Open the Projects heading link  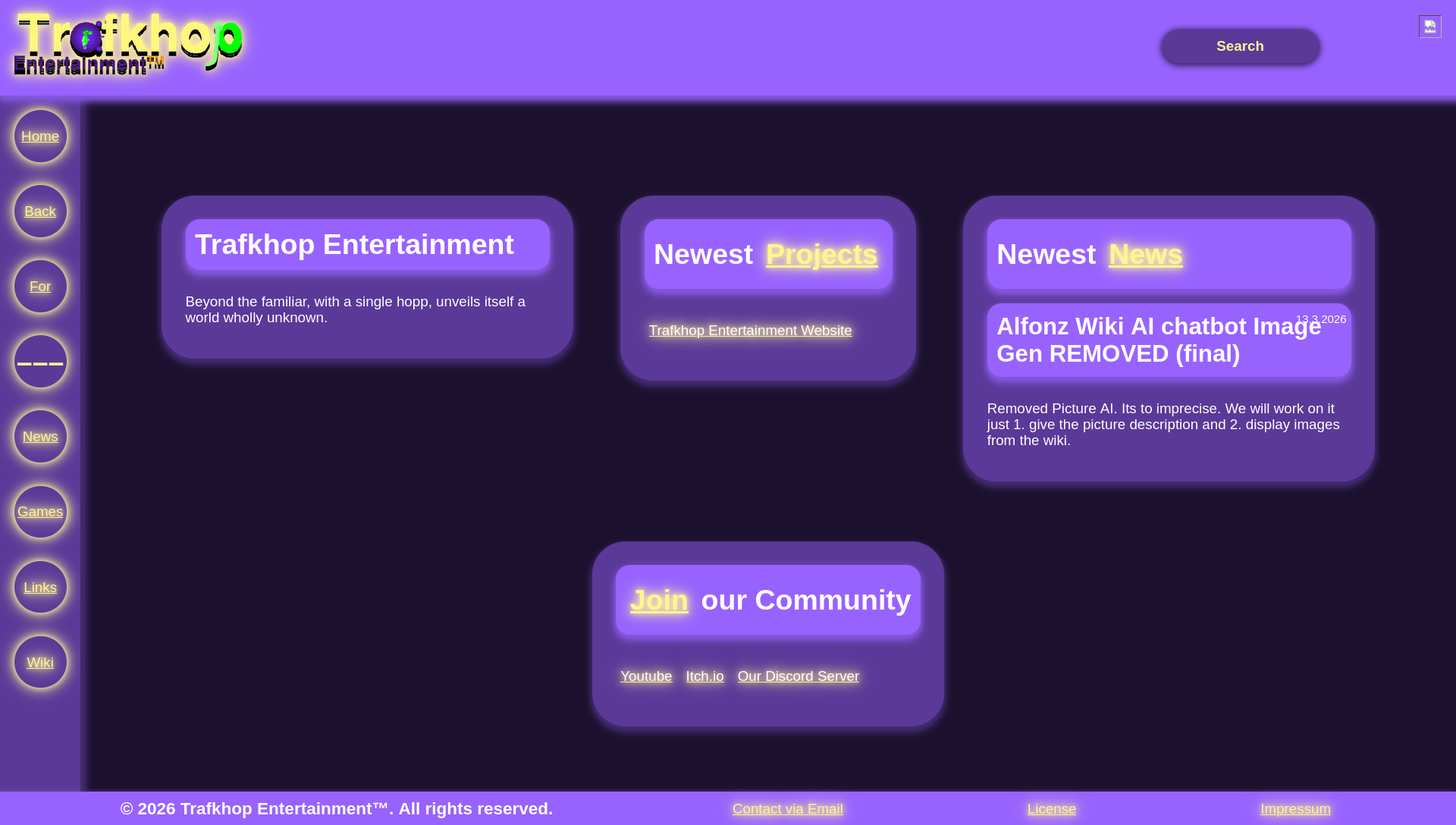[x=821, y=255]
